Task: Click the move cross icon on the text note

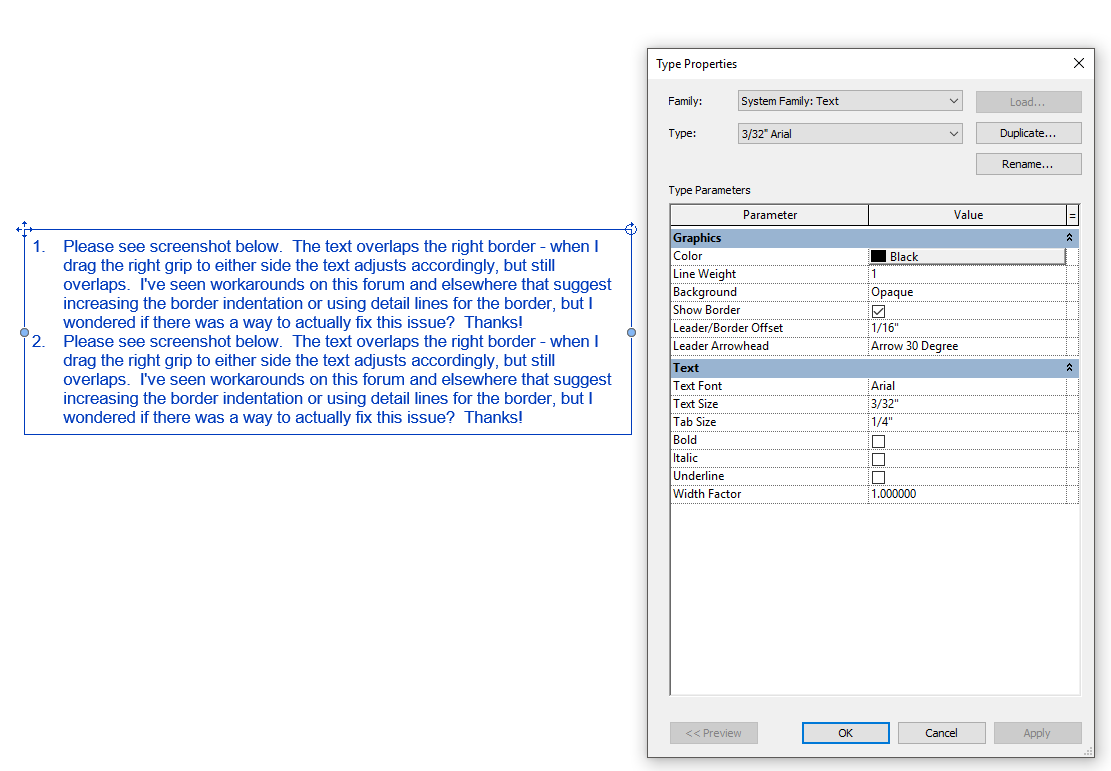Action: 22,229
